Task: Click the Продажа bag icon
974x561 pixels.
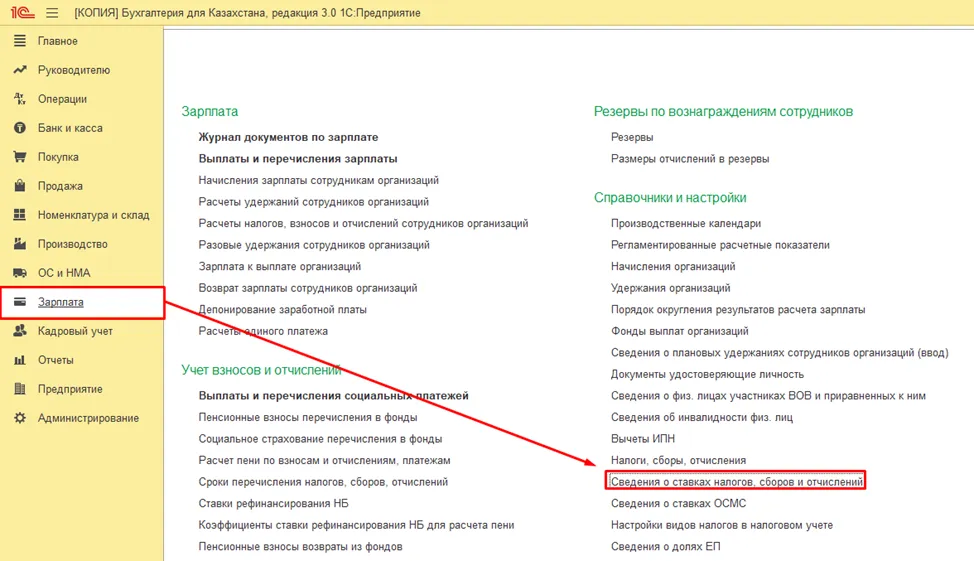Action: (20, 186)
